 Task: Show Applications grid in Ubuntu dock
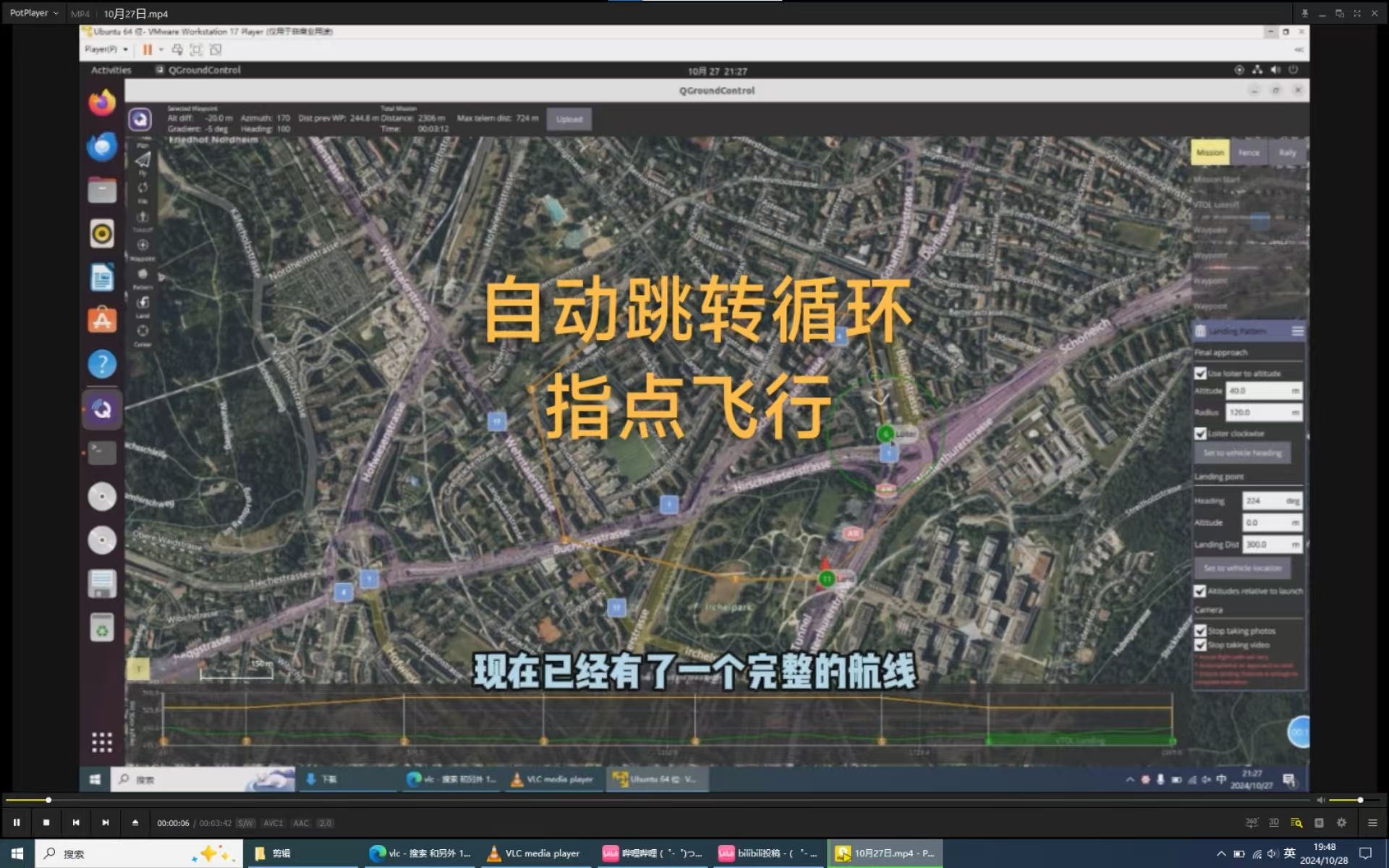click(102, 742)
